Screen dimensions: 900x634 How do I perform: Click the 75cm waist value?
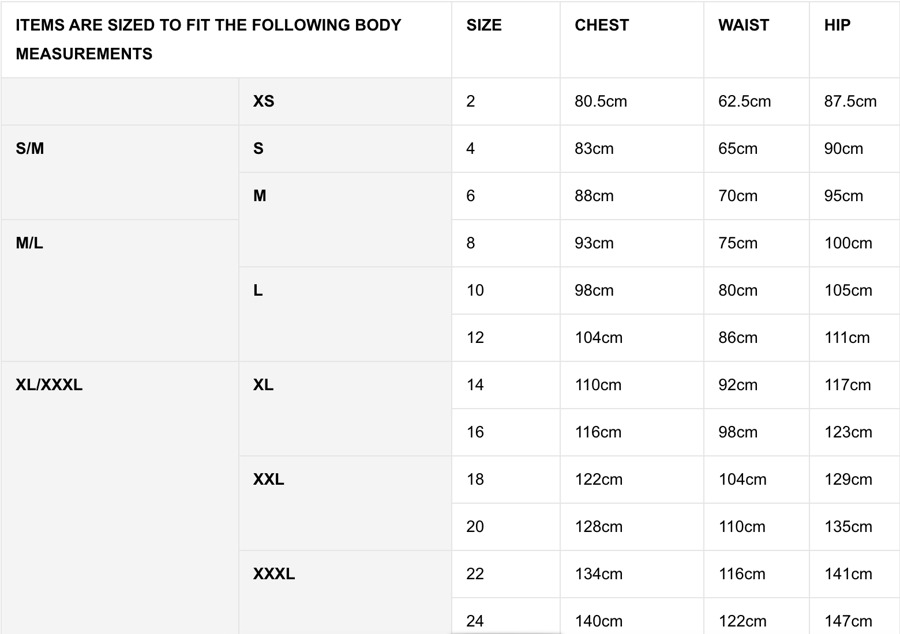point(738,243)
